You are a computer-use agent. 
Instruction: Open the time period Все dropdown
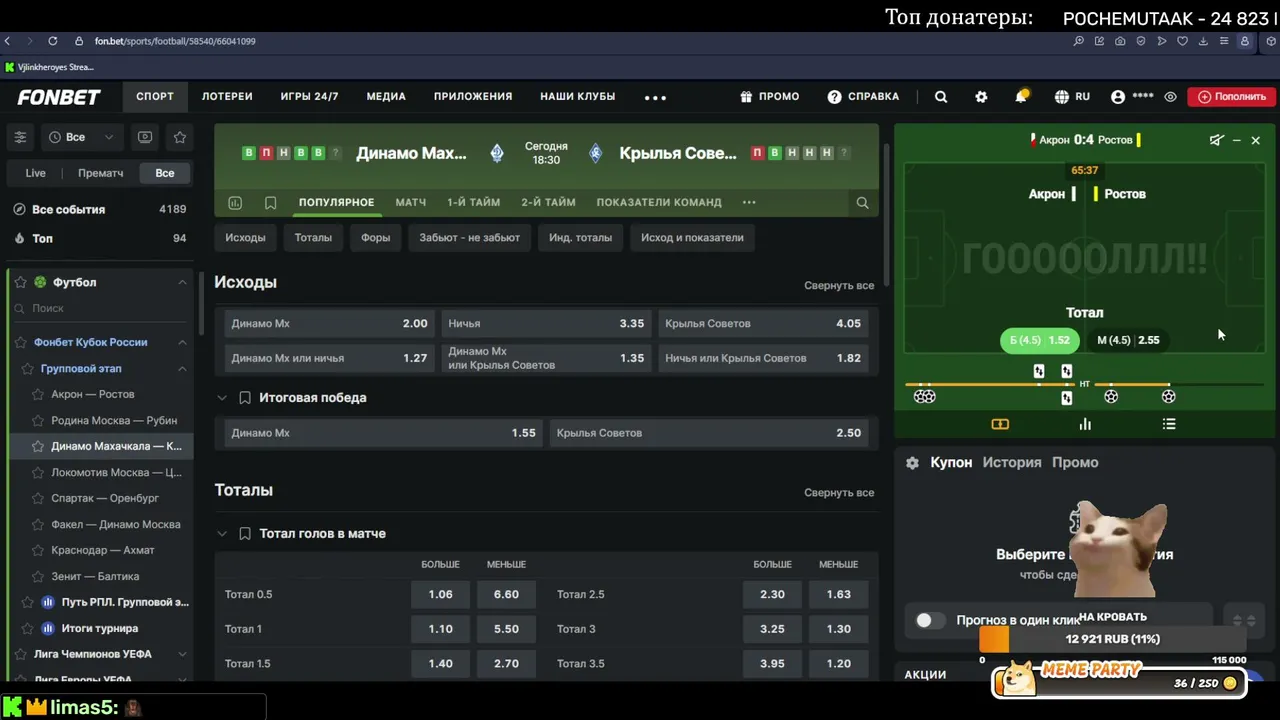point(82,137)
